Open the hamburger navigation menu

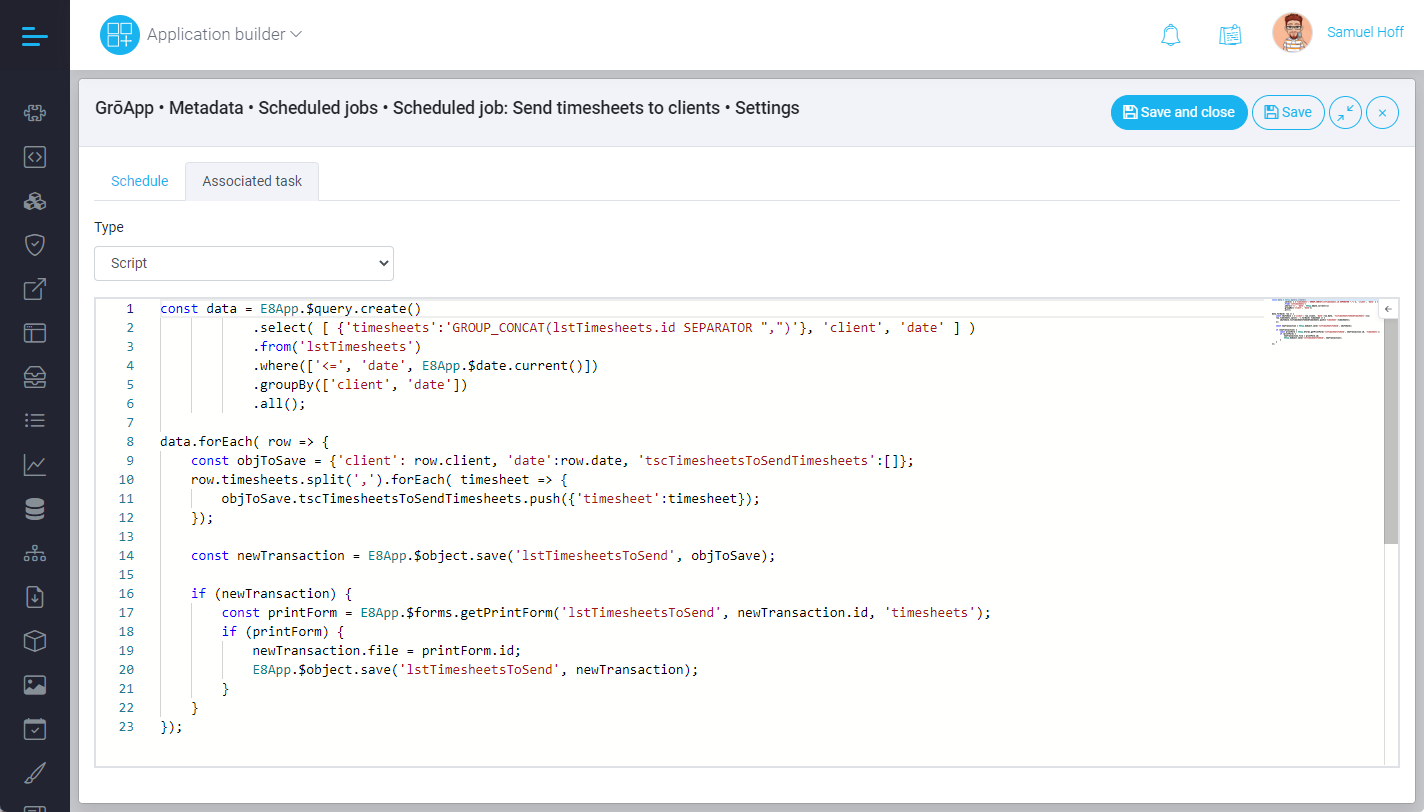tap(34, 37)
